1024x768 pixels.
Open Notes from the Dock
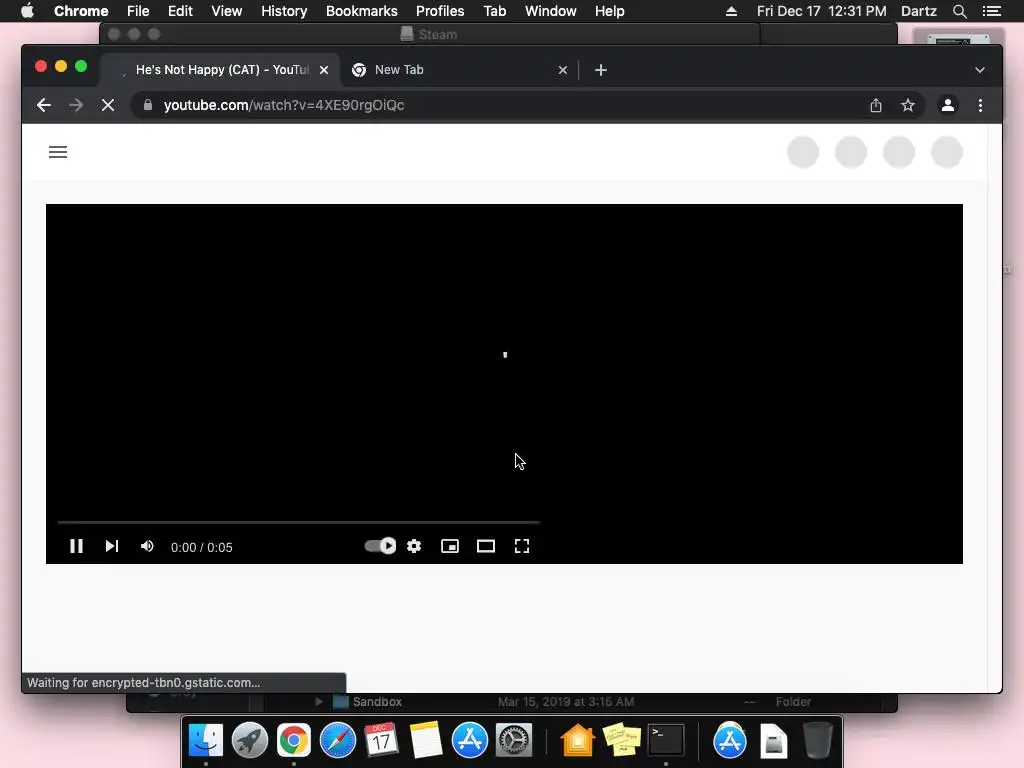[x=426, y=741]
